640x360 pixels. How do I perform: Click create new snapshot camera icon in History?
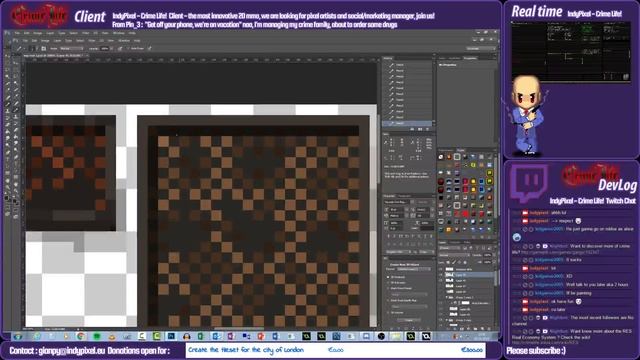tap(420, 129)
